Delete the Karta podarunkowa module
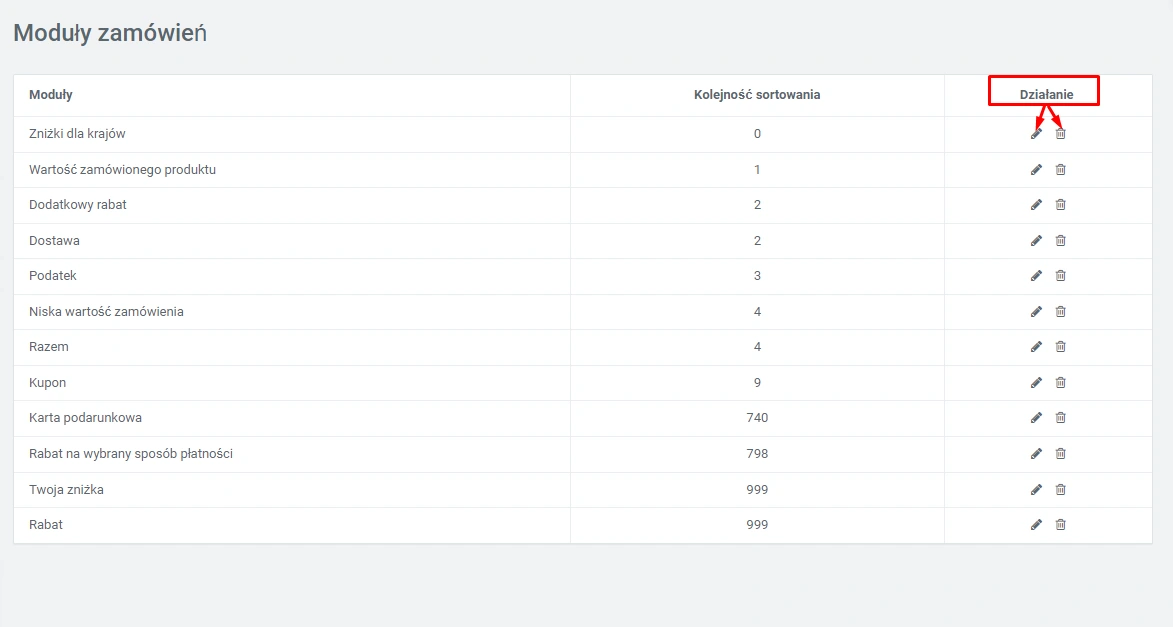Viewport: 1173px width, 627px height. tap(1061, 418)
